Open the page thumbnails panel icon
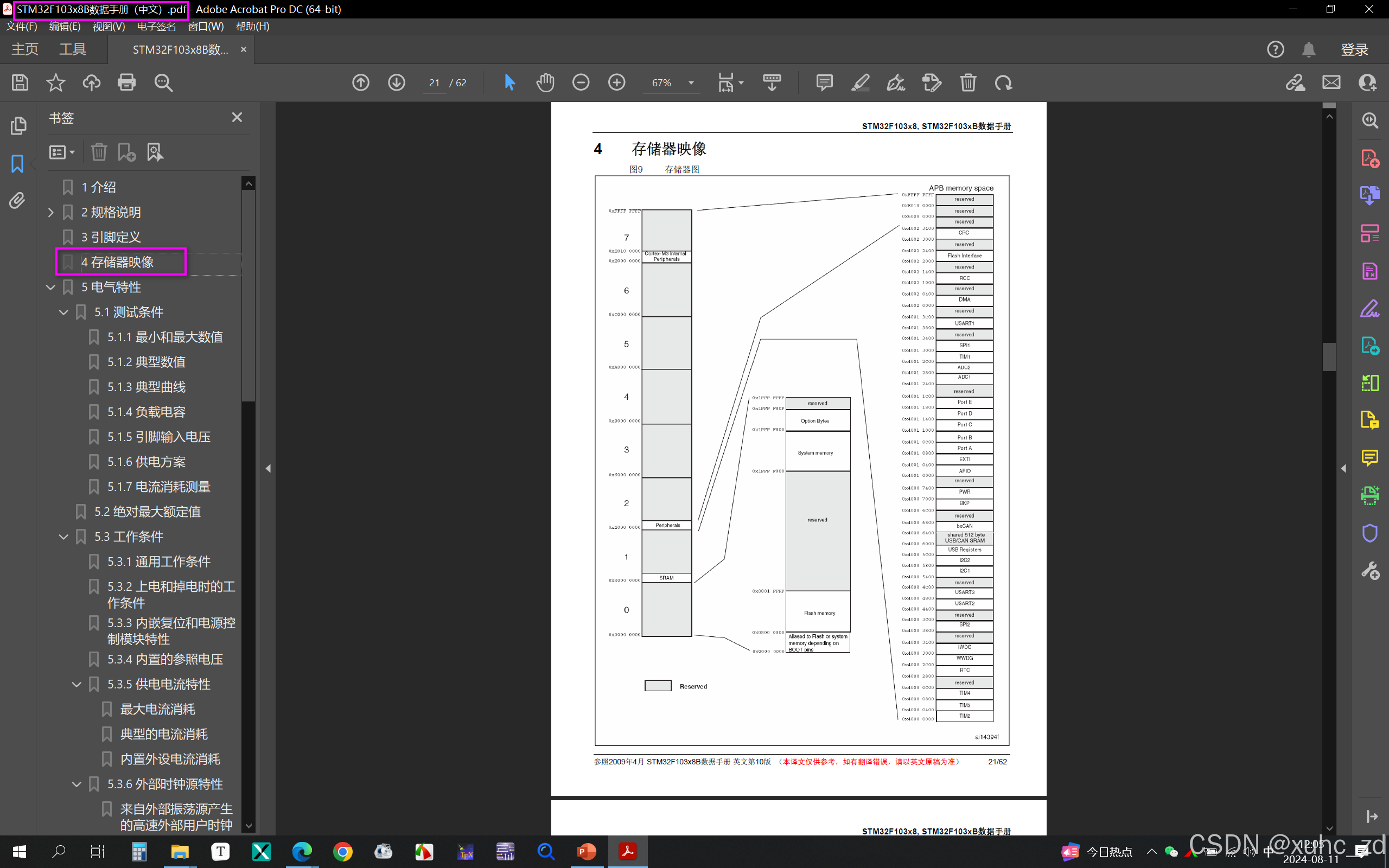Image resolution: width=1389 pixels, height=868 pixels. click(18, 126)
